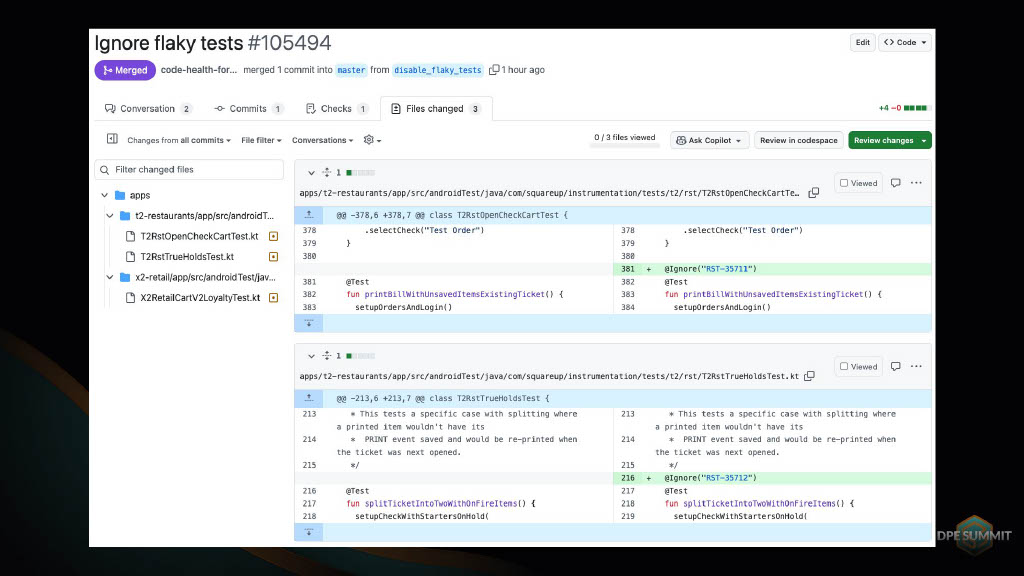Open the File filter dropdown
Viewport: 1024px width, 576px height.
261,140
